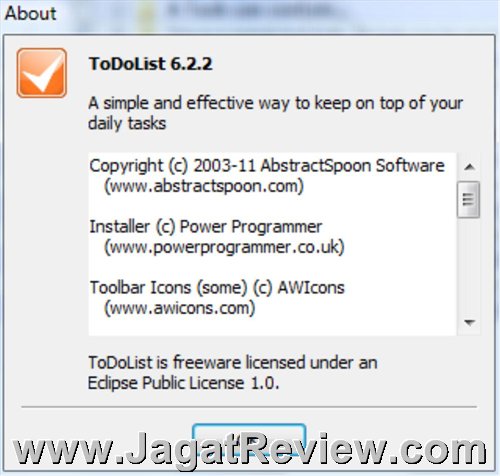Click blank area at bottom of credits box

(272, 327)
